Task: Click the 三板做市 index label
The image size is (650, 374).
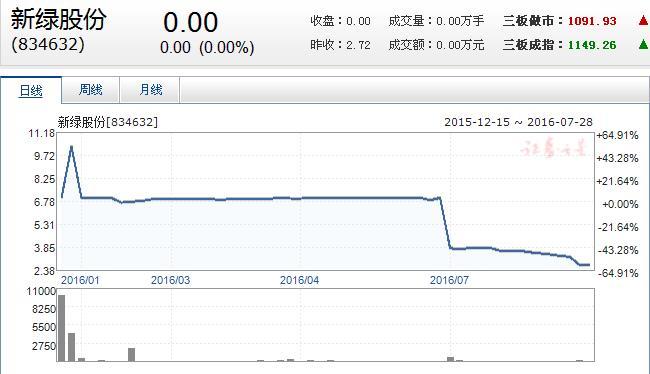Action: [x=528, y=21]
